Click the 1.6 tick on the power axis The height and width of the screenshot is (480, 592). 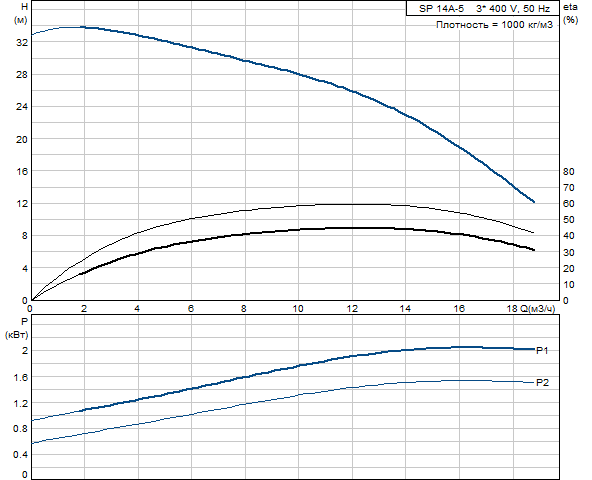tap(20, 378)
